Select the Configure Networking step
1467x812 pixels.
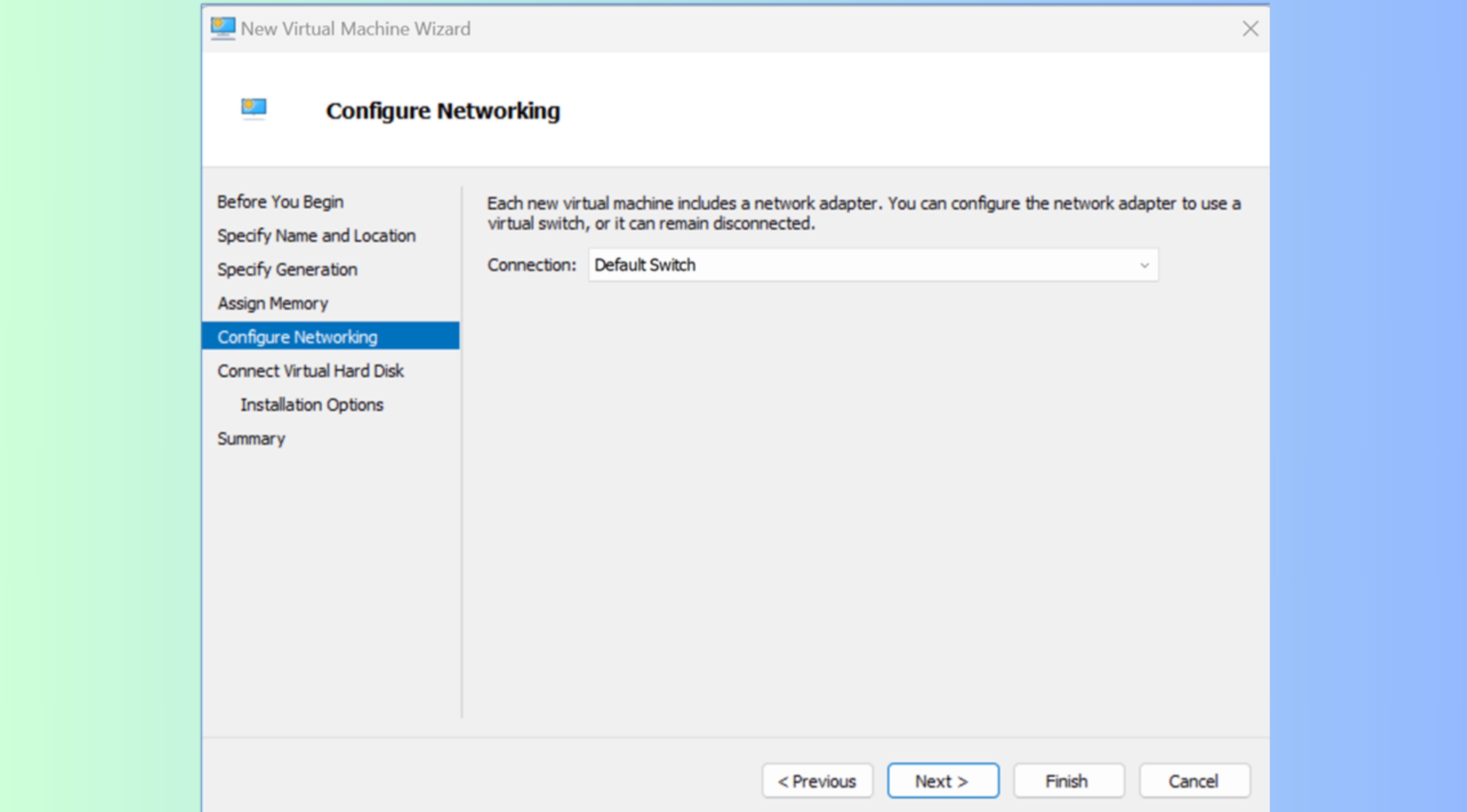click(330, 337)
